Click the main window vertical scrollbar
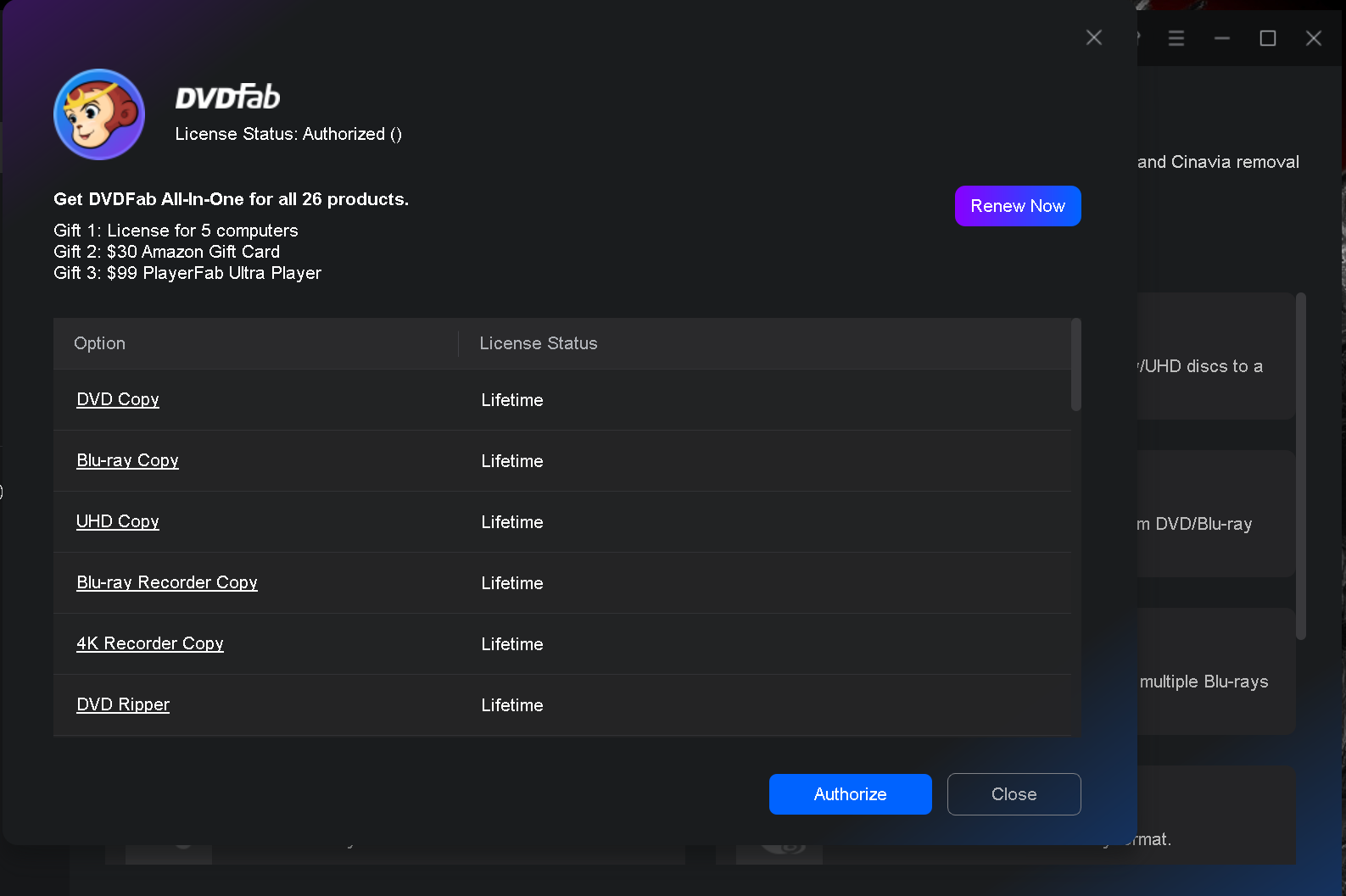1346x896 pixels. 1301,466
